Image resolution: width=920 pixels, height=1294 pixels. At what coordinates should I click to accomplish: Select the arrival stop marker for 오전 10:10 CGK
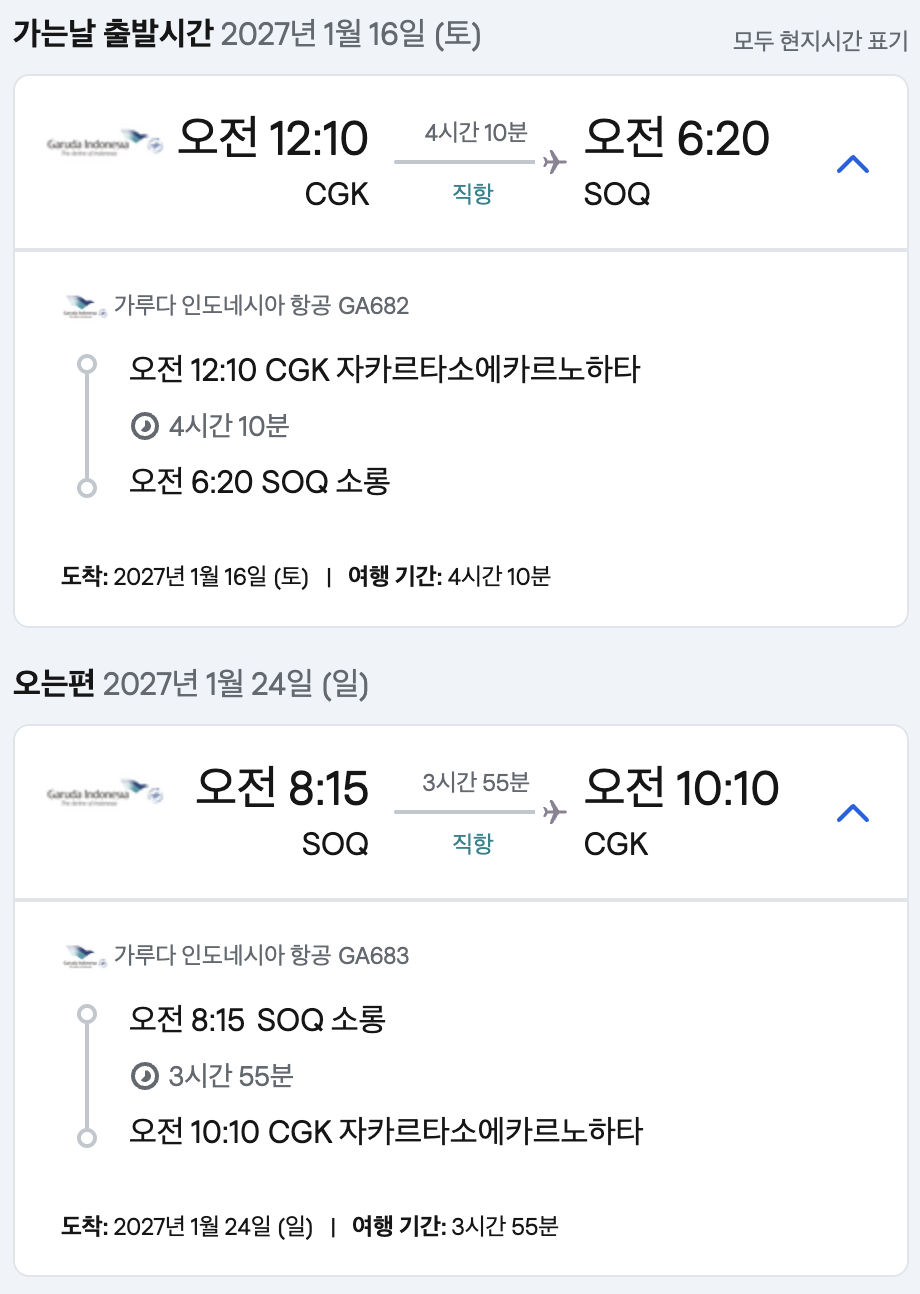(x=87, y=1138)
